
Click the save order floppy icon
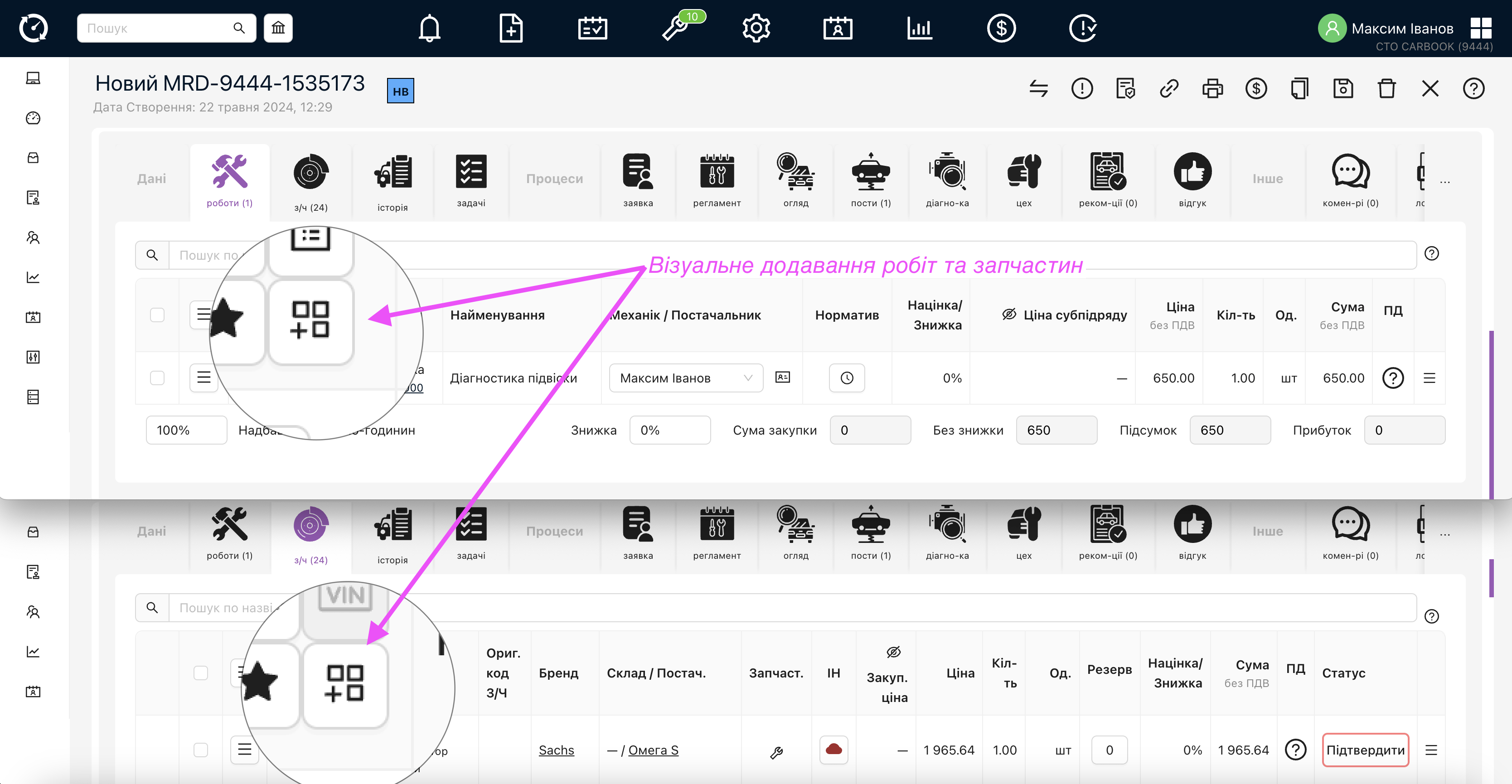coord(1343,89)
